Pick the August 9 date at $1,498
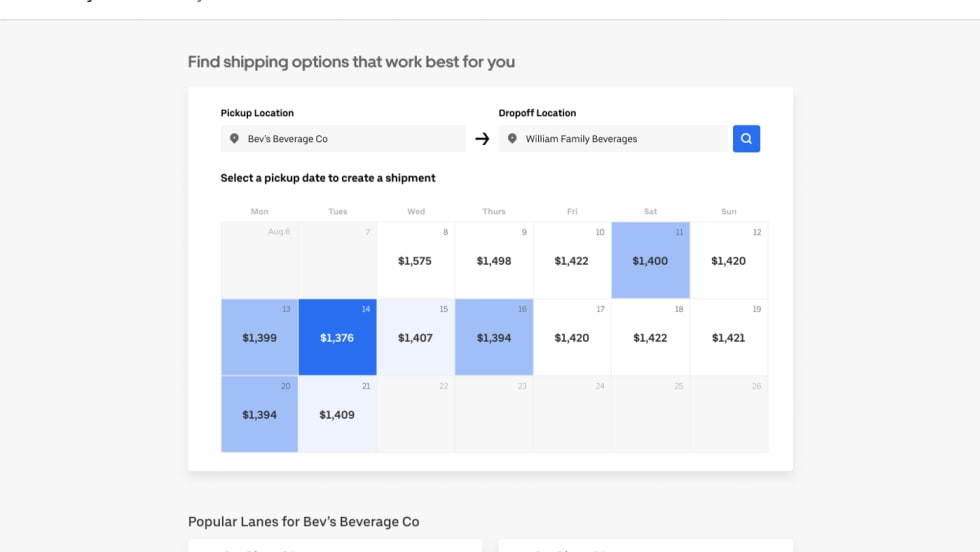This screenshot has width=980, height=552. pos(494,261)
